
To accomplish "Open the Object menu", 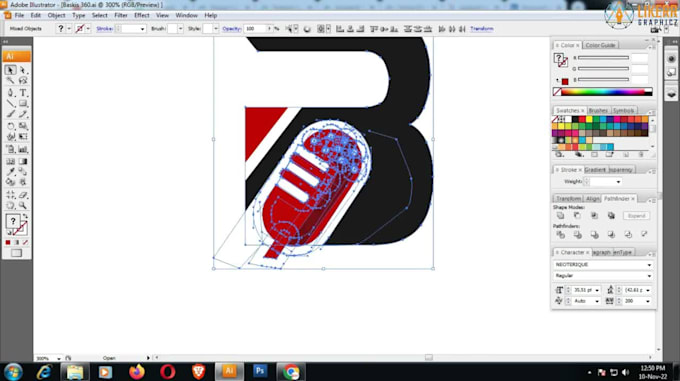I will pyautogui.click(x=56, y=15).
